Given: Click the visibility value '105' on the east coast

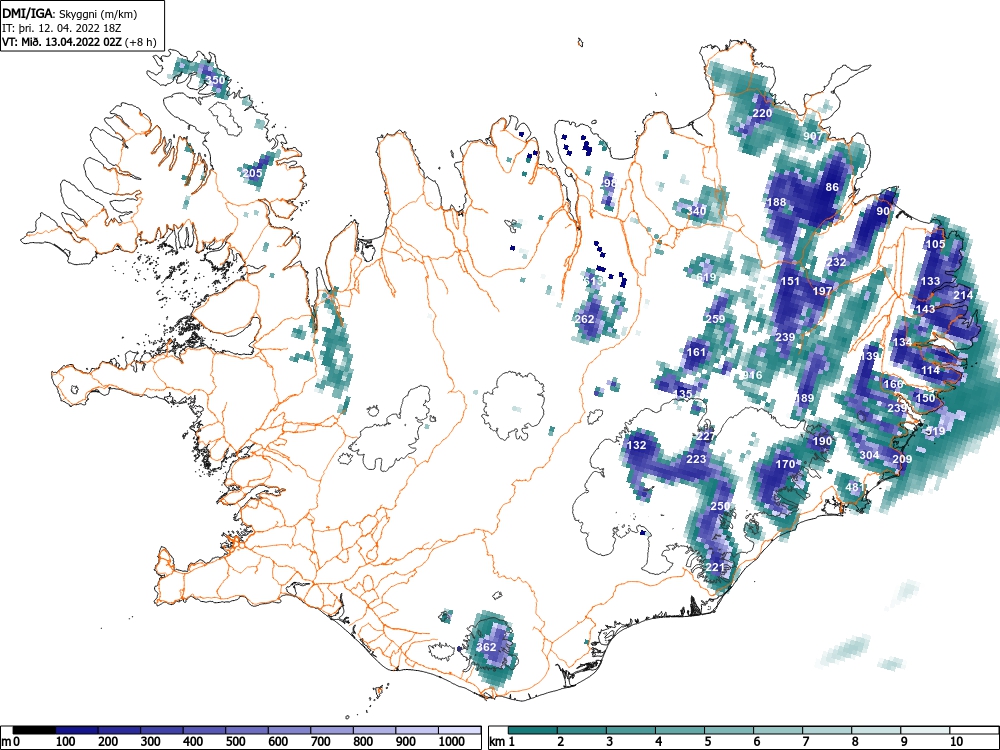Looking at the screenshot, I should point(935,244).
